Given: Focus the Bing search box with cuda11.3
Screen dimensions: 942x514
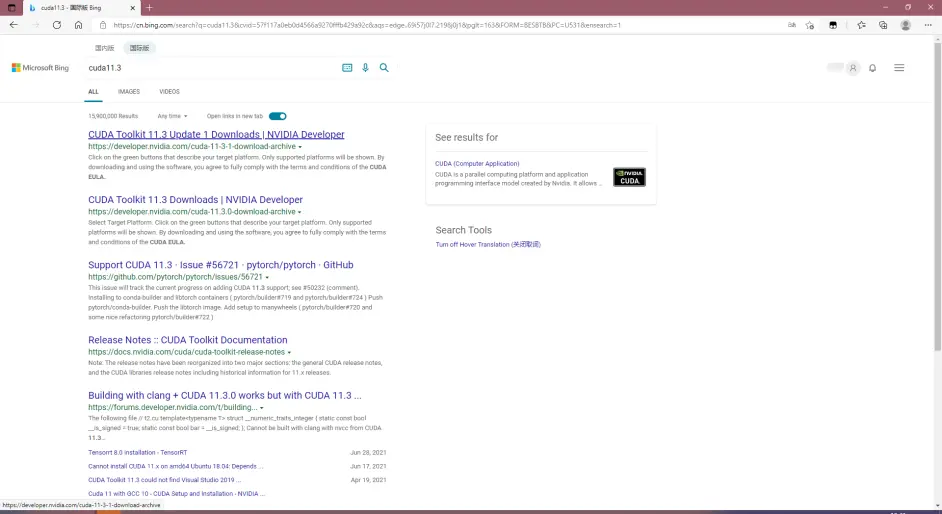Looking at the screenshot, I should 210,68.
